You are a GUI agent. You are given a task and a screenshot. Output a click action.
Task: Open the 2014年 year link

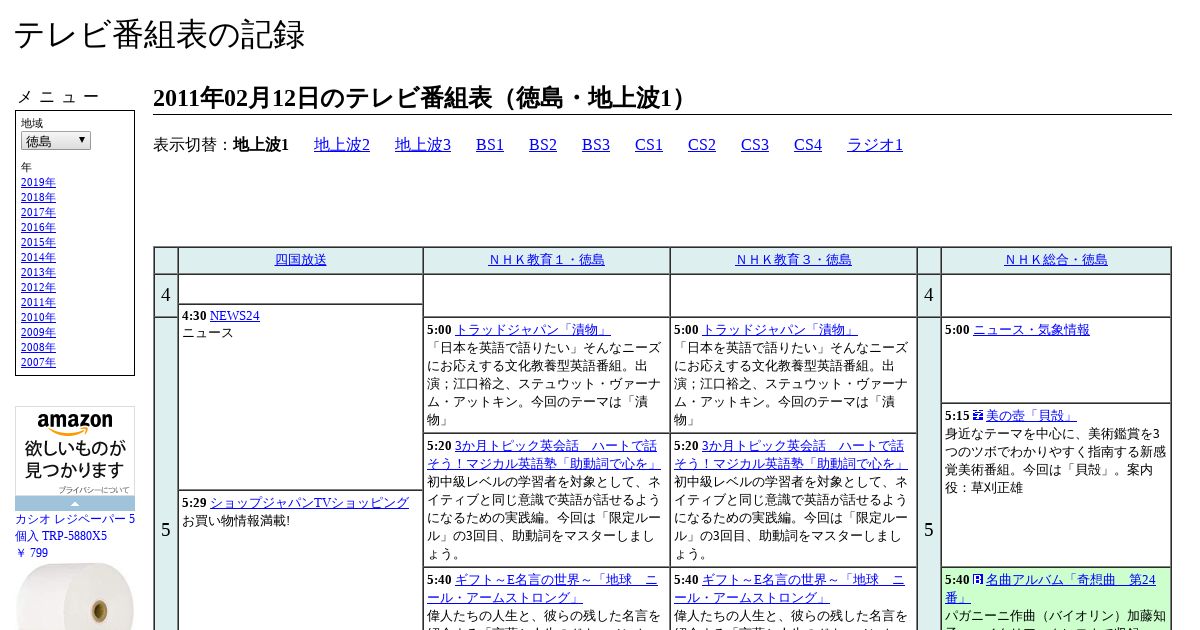[x=38, y=257]
